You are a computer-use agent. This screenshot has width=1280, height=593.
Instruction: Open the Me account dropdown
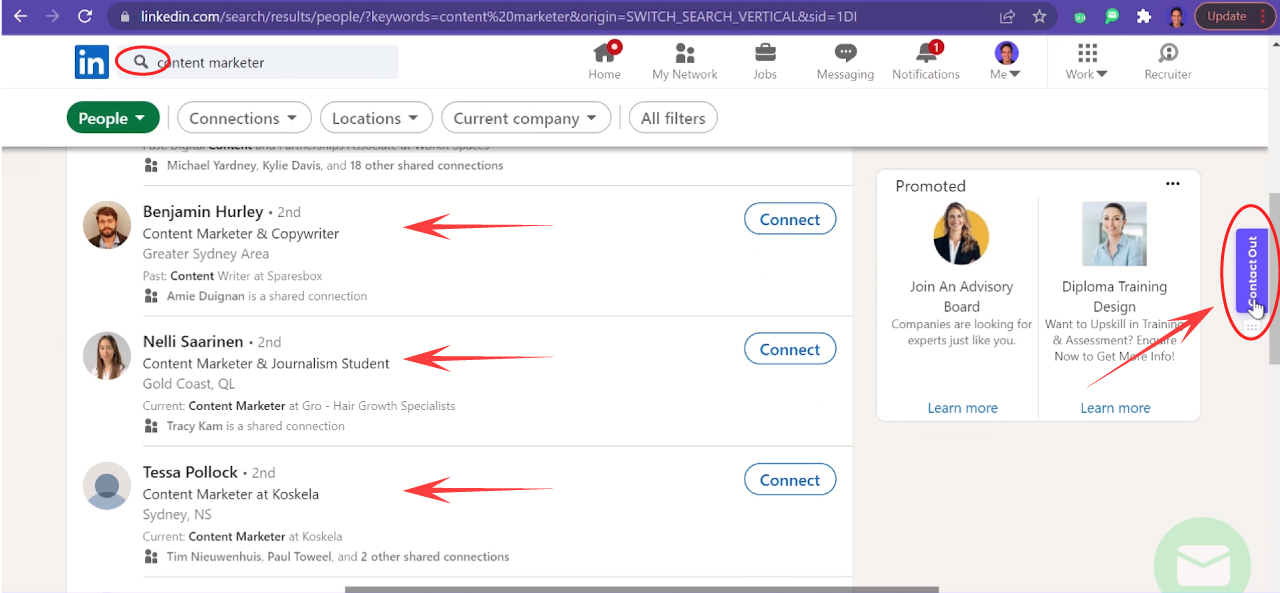(1006, 62)
